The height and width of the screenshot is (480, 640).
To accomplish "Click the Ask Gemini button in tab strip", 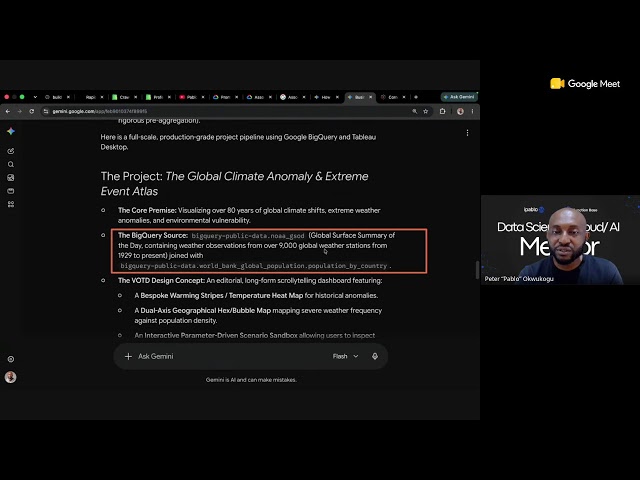I will (x=459, y=97).
